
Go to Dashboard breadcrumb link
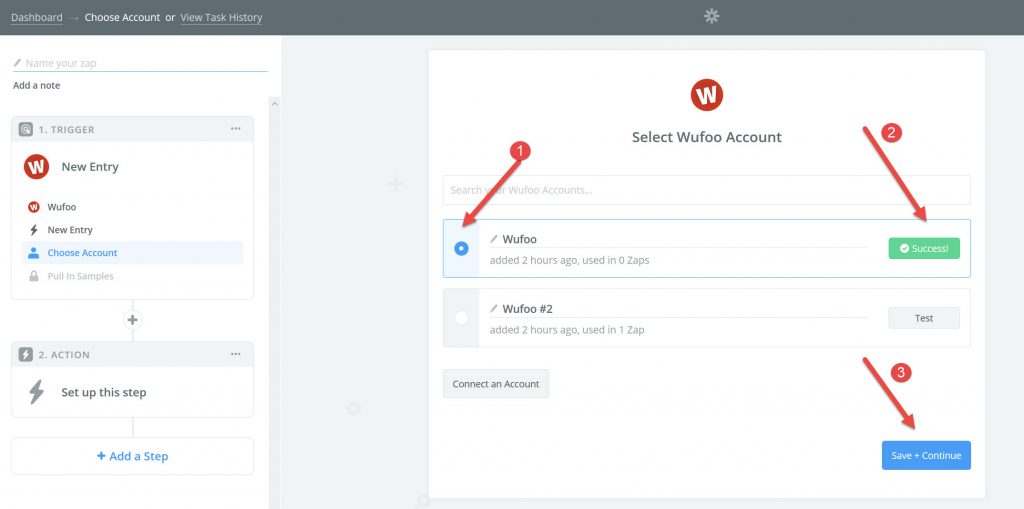pyautogui.click(x=36, y=17)
